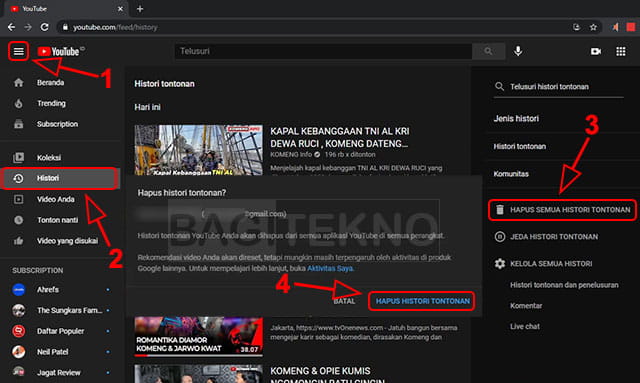This screenshot has width=640, height=383.
Task: Click the lock icon in address bar
Action: tap(64, 27)
